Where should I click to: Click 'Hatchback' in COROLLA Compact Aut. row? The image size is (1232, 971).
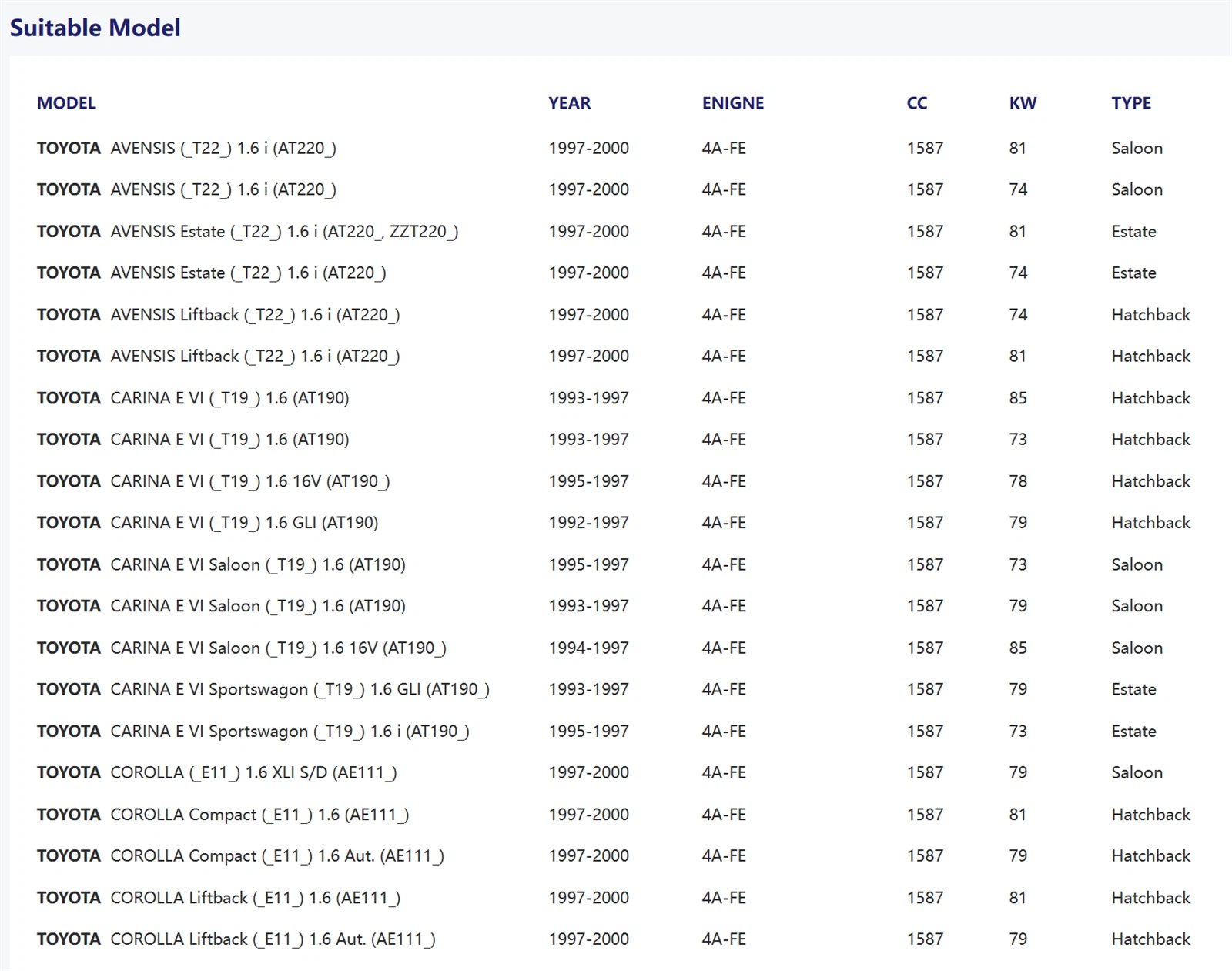click(x=1150, y=856)
